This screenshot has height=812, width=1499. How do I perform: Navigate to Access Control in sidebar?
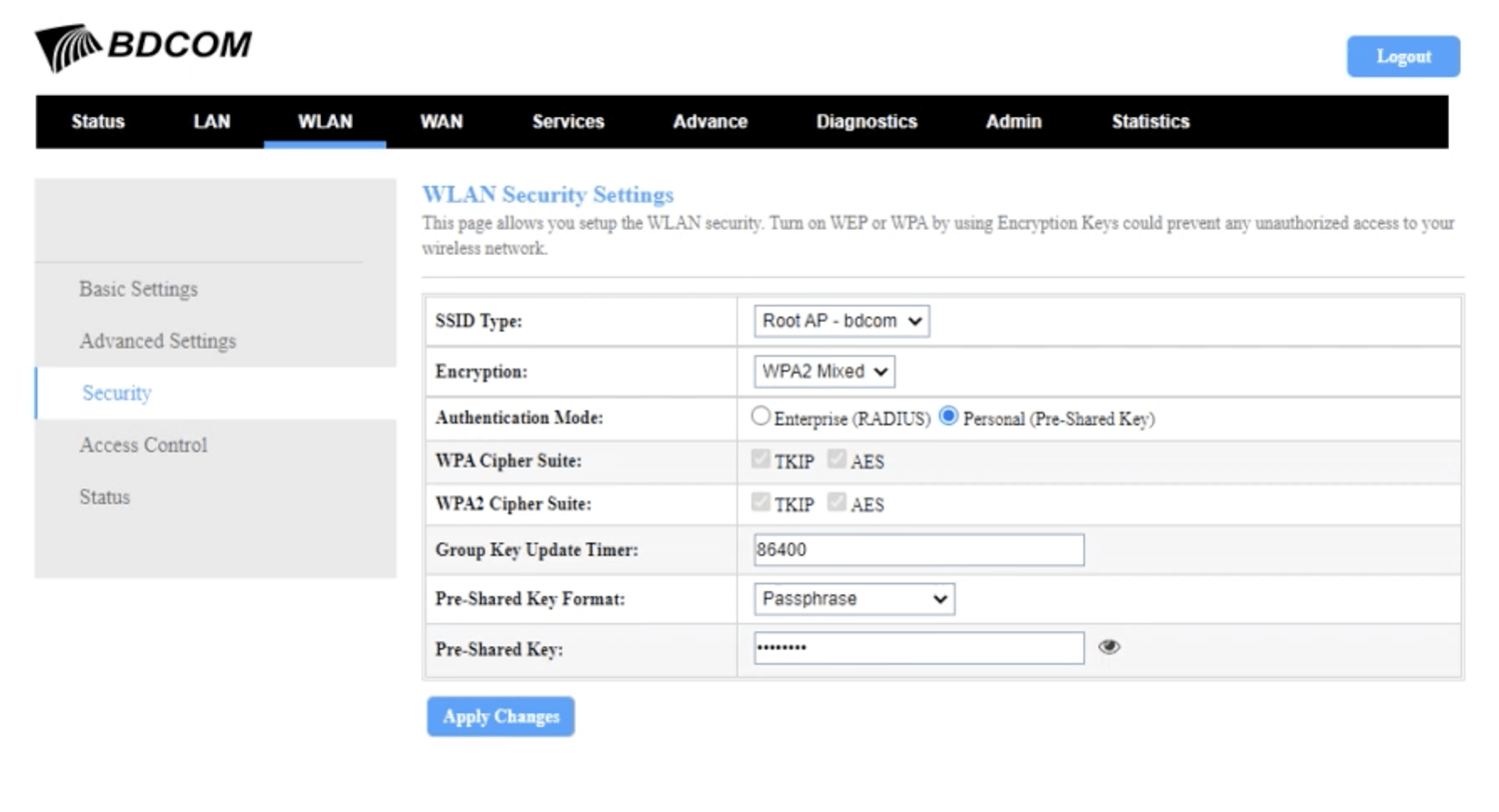pyautogui.click(x=144, y=445)
